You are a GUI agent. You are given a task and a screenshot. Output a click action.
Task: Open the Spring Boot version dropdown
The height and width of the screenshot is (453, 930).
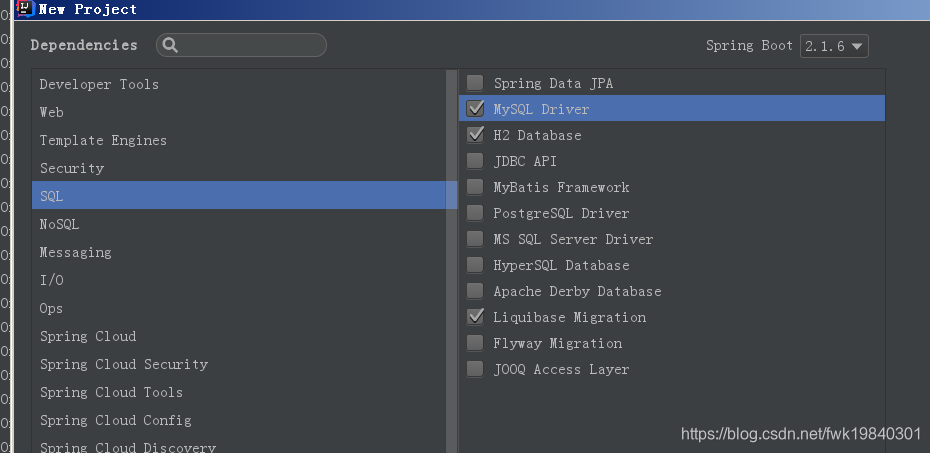(834, 46)
